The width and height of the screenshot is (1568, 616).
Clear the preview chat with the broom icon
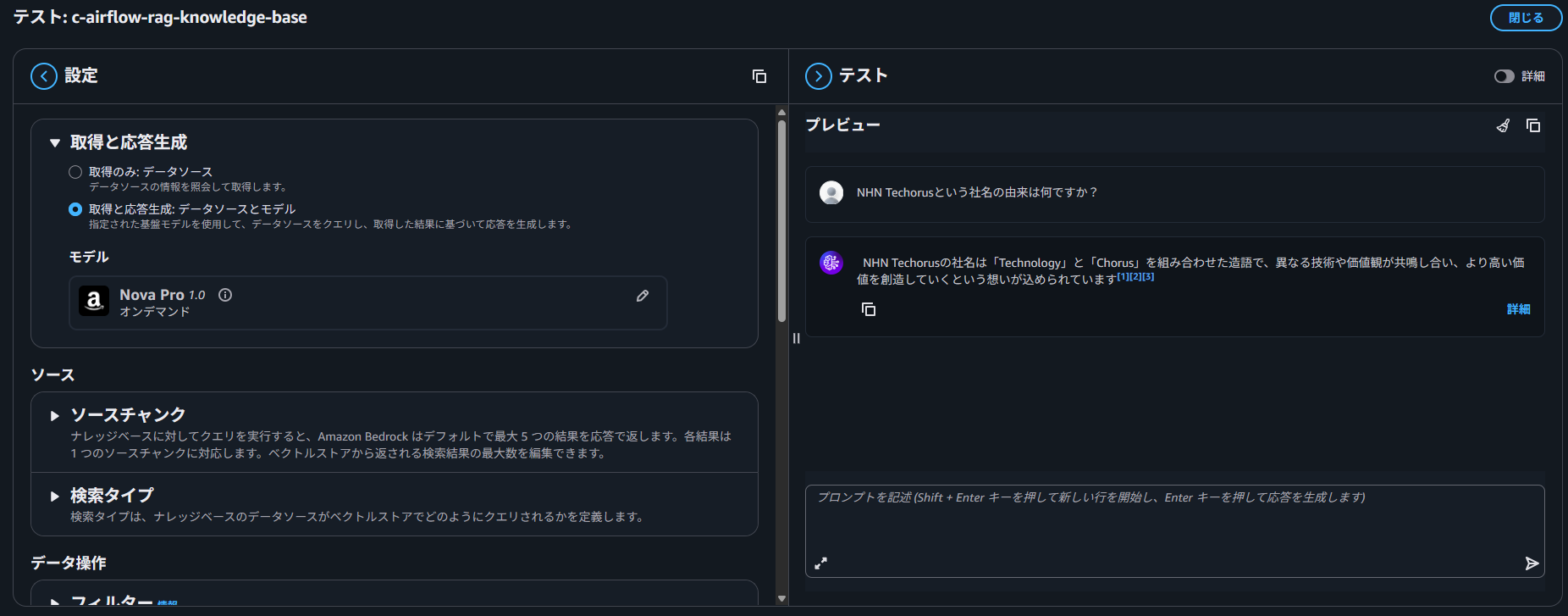(1503, 125)
